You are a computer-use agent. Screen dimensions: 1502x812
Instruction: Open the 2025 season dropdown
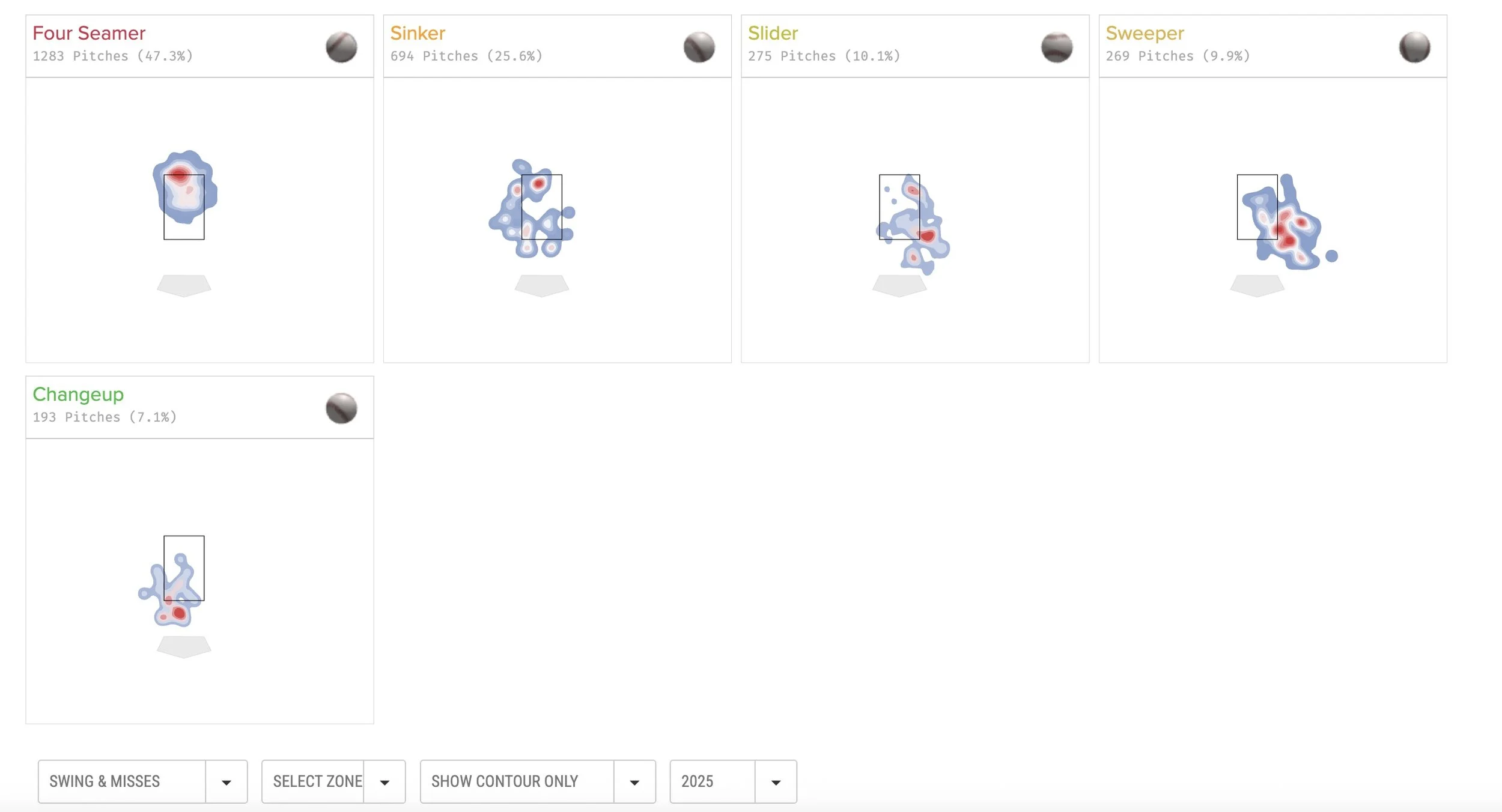[776, 782]
